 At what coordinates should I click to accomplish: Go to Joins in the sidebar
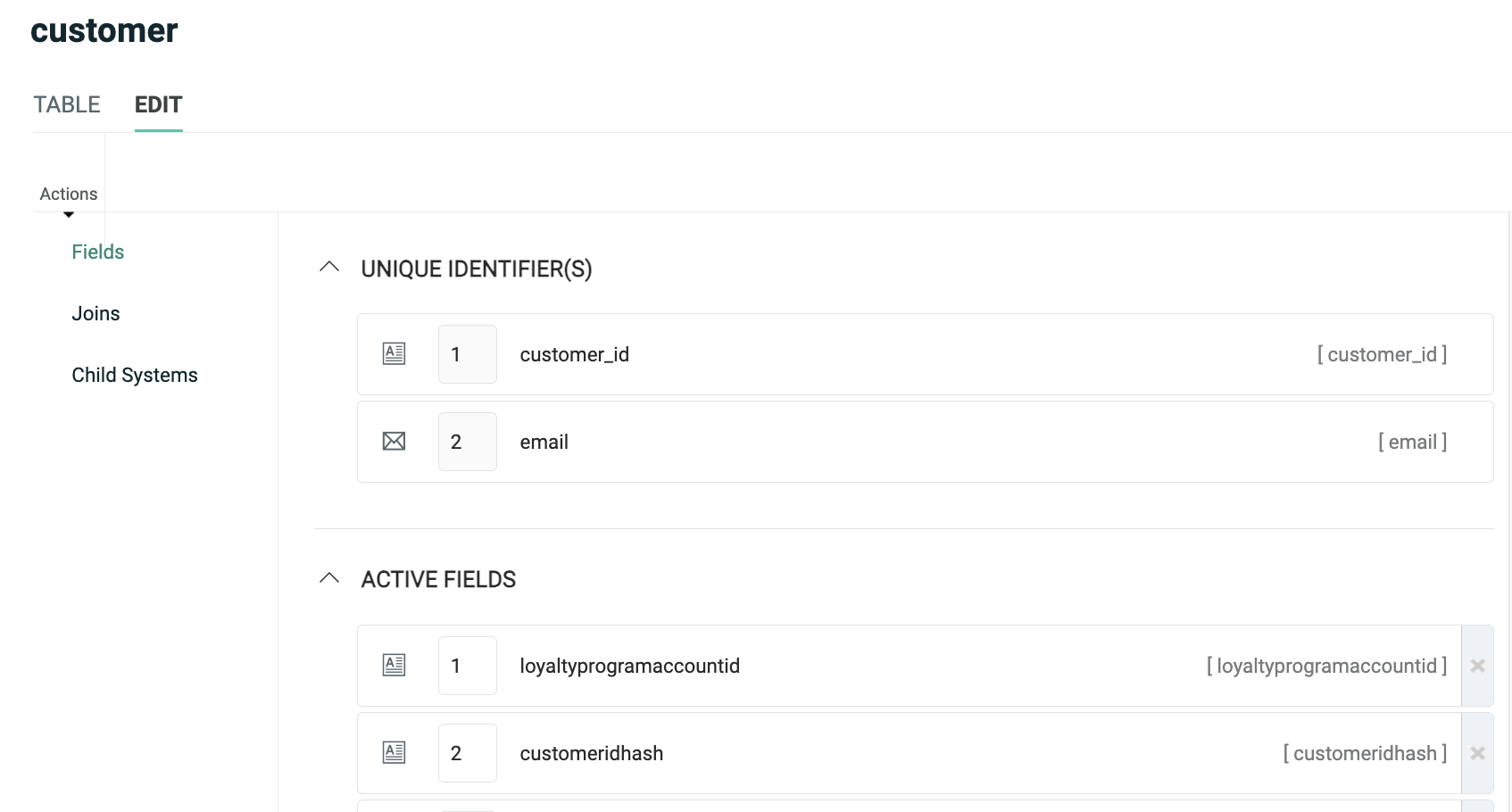tap(96, 313)
